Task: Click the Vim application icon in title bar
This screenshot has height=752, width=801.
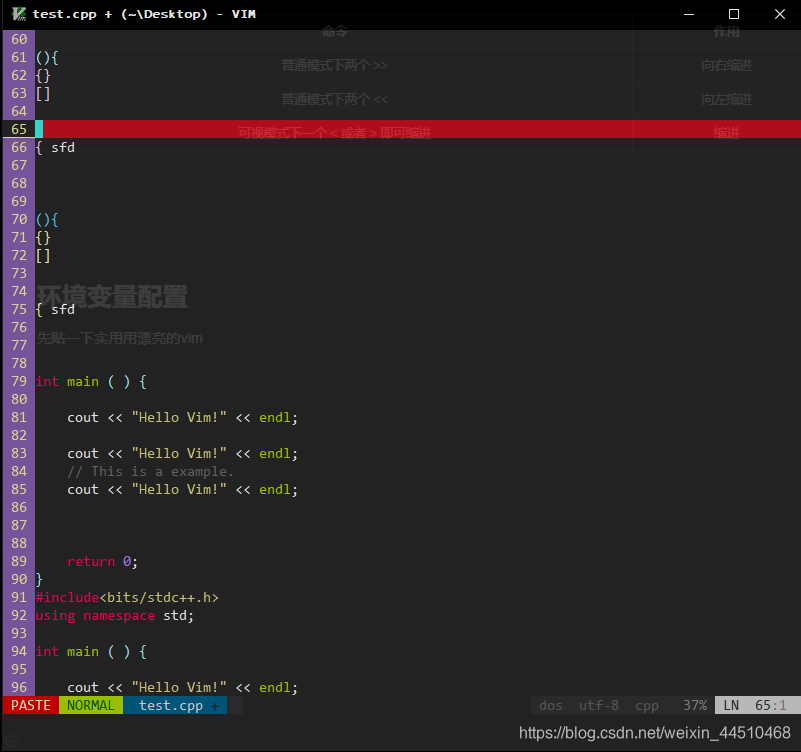Action: (x=18, y=14)
